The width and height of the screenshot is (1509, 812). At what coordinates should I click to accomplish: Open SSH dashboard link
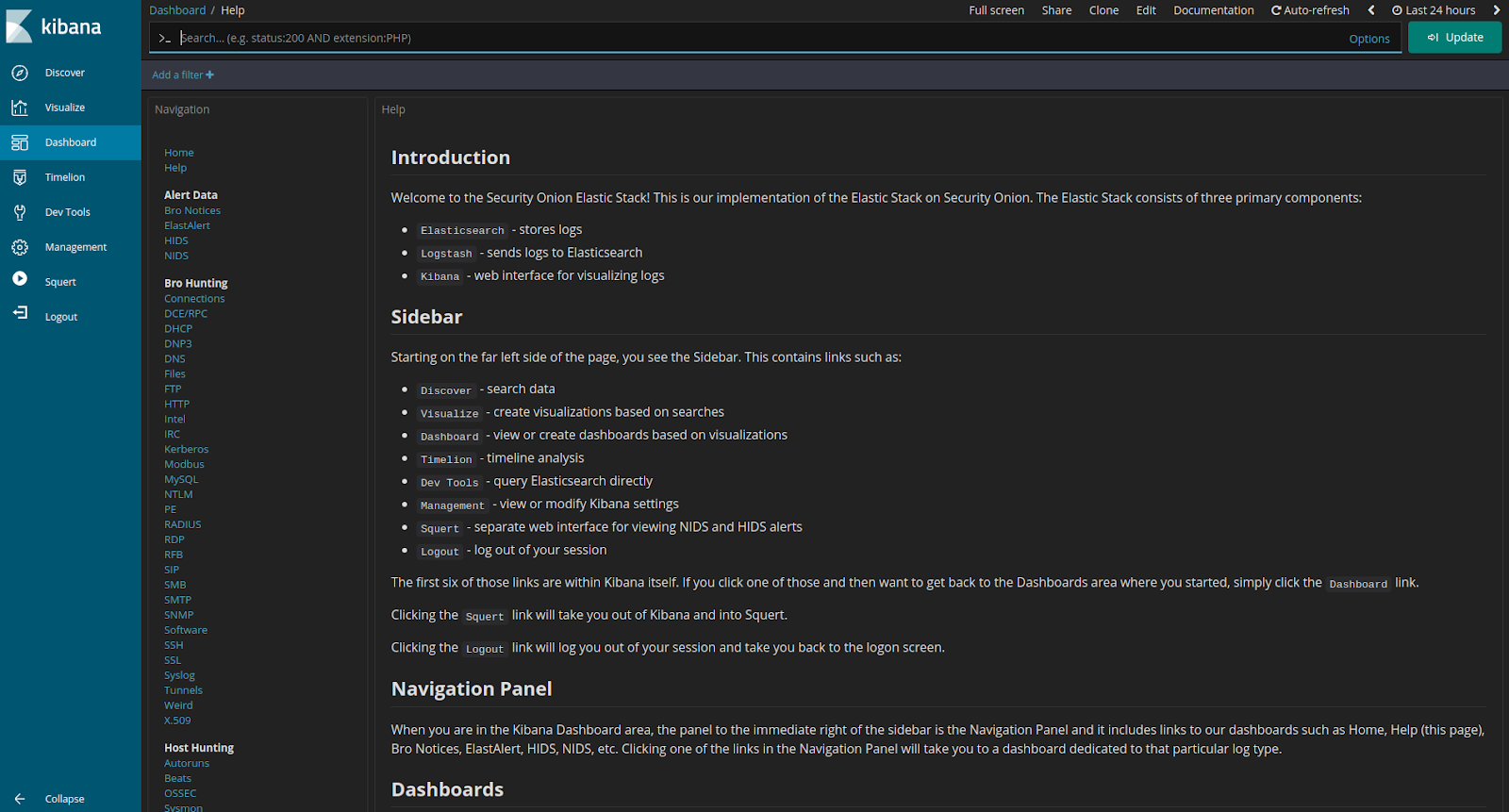click(174, 646)
